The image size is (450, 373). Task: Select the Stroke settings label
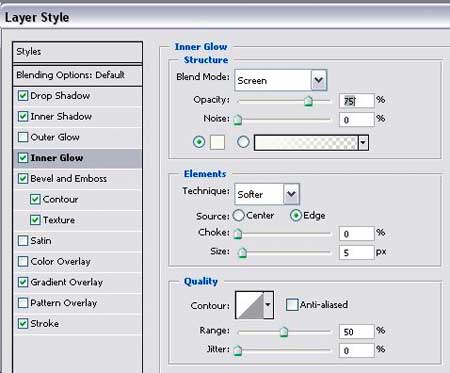pos(44,324)
